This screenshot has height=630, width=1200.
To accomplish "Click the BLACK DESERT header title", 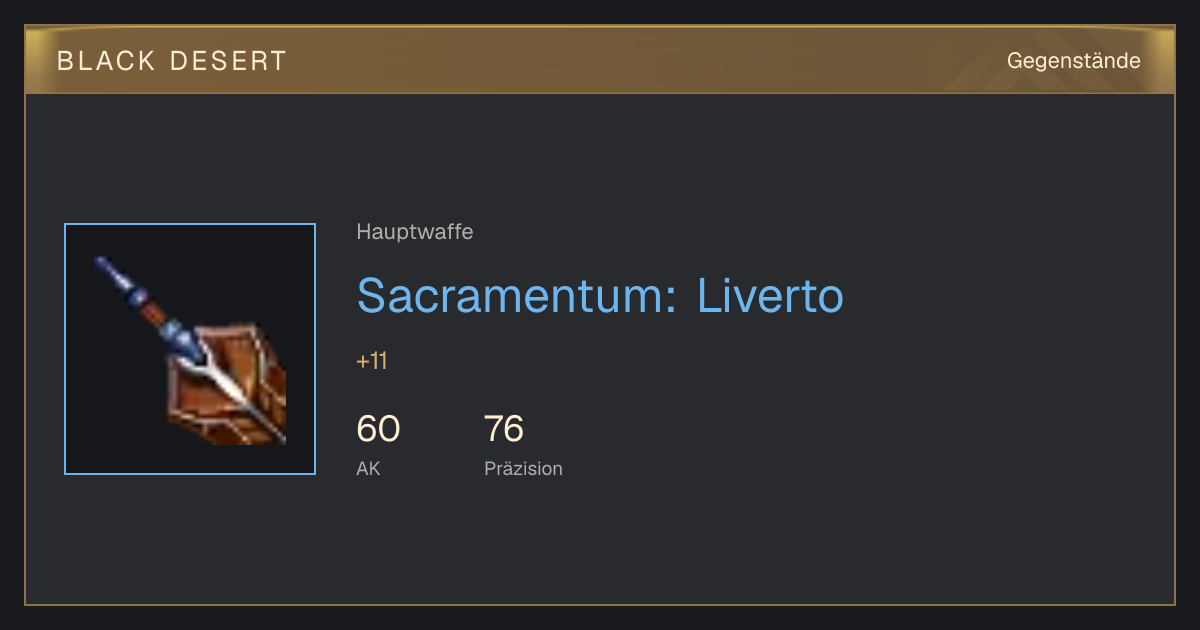I will pyautogui.click(x=172, y=61).
